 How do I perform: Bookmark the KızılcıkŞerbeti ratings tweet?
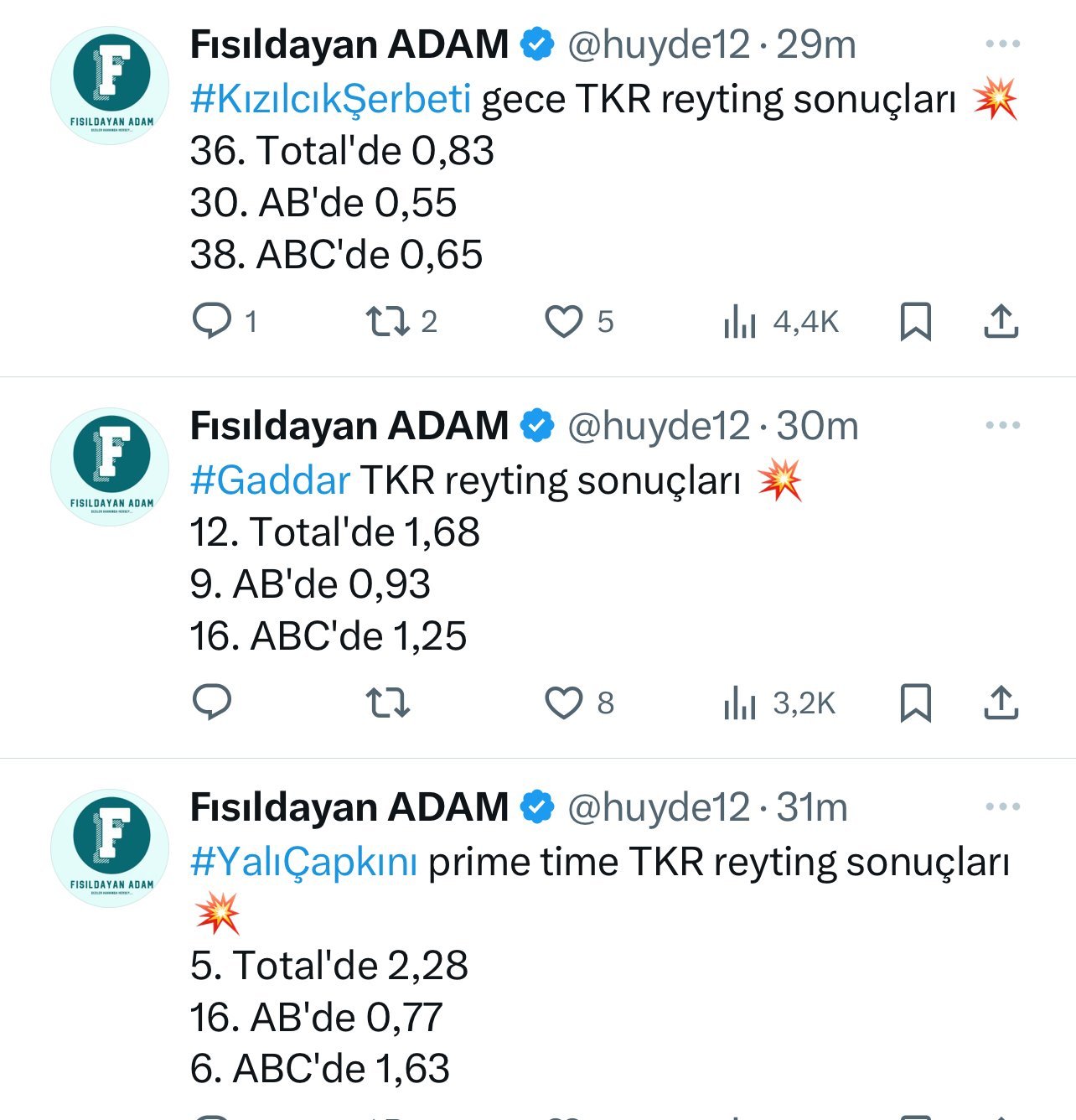[x=915, y=322]
